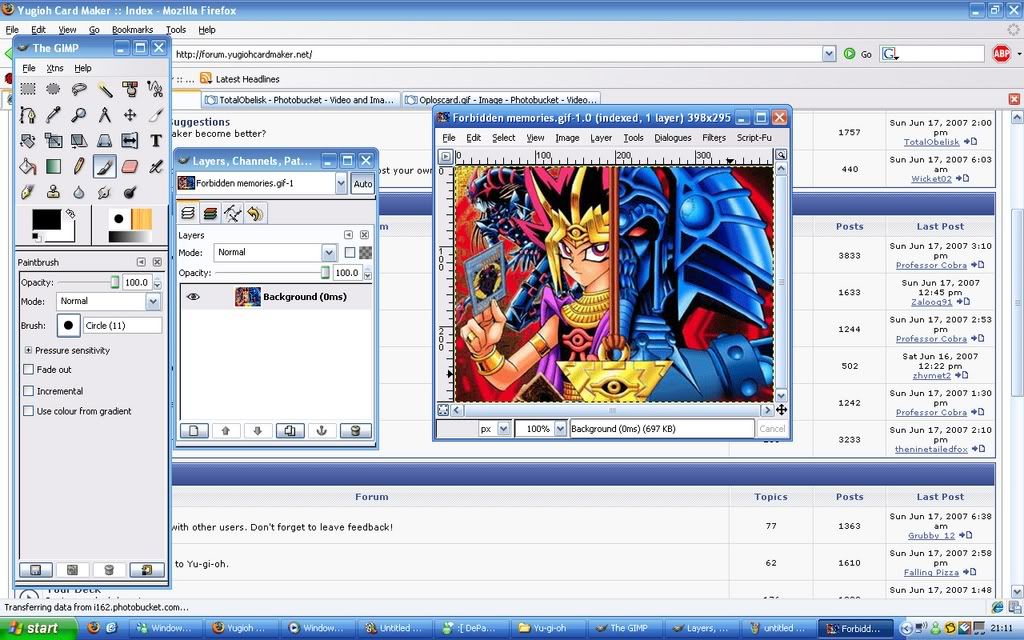Screen dimensions: 1024x640
Task: Click the TotalObelisk last-post link
Action: (931, 142)
